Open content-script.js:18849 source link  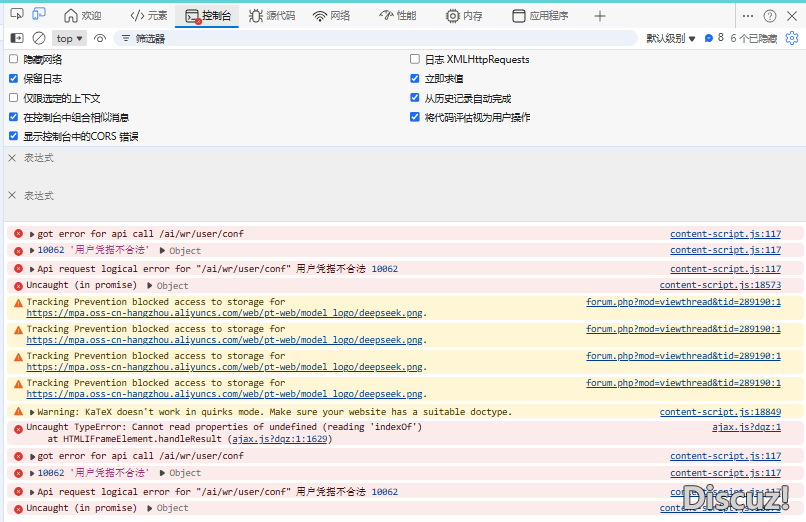(x=720, y=412)
